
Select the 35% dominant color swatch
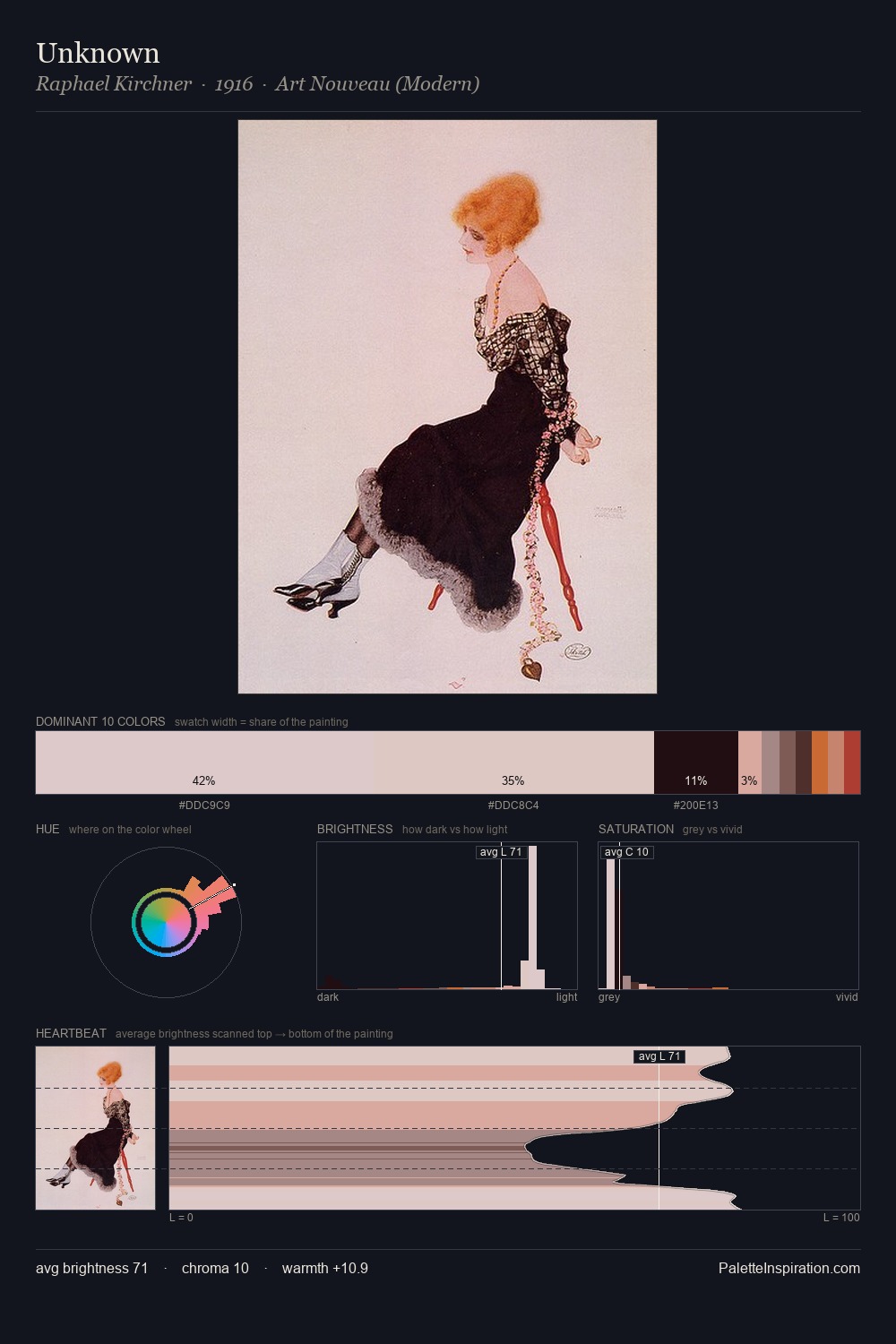coord(513,762)
